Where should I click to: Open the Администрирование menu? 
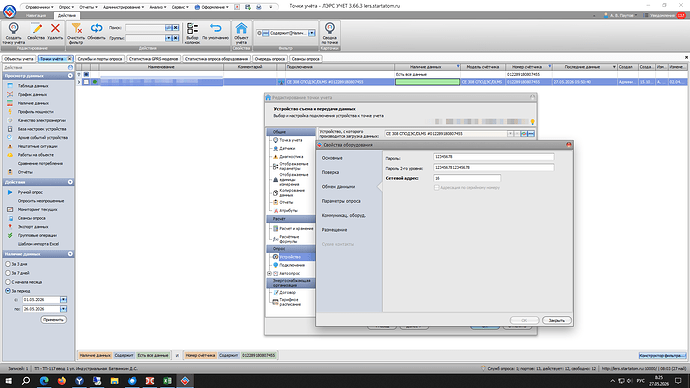tap(123, 7)
